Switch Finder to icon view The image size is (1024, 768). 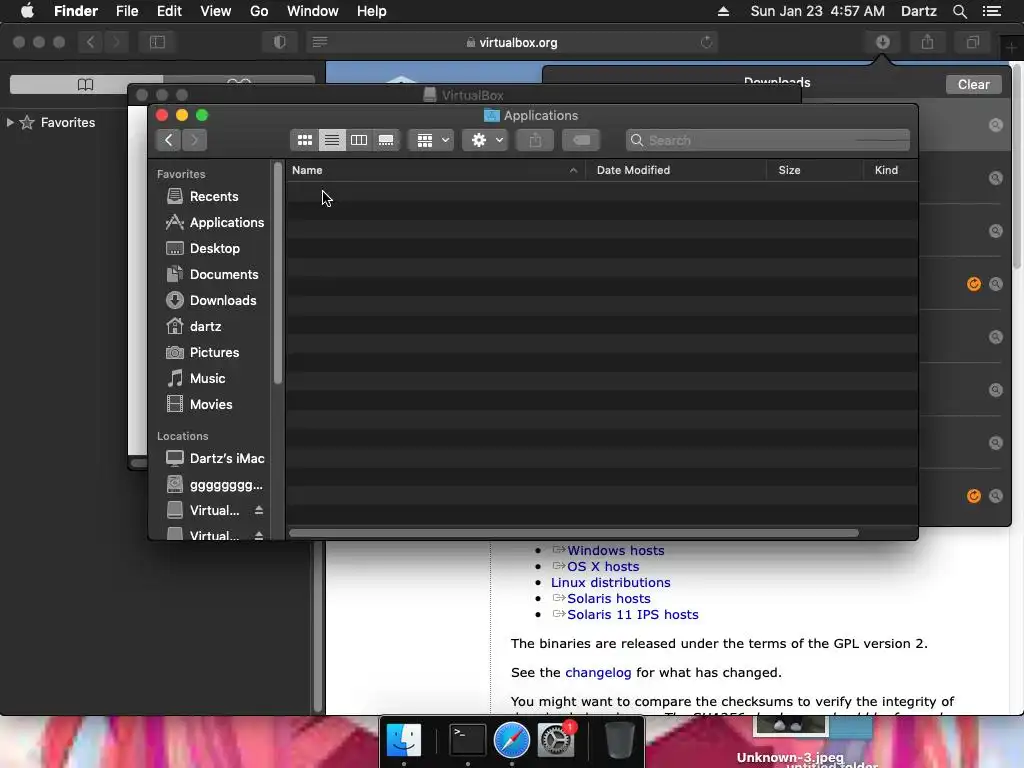304,140
